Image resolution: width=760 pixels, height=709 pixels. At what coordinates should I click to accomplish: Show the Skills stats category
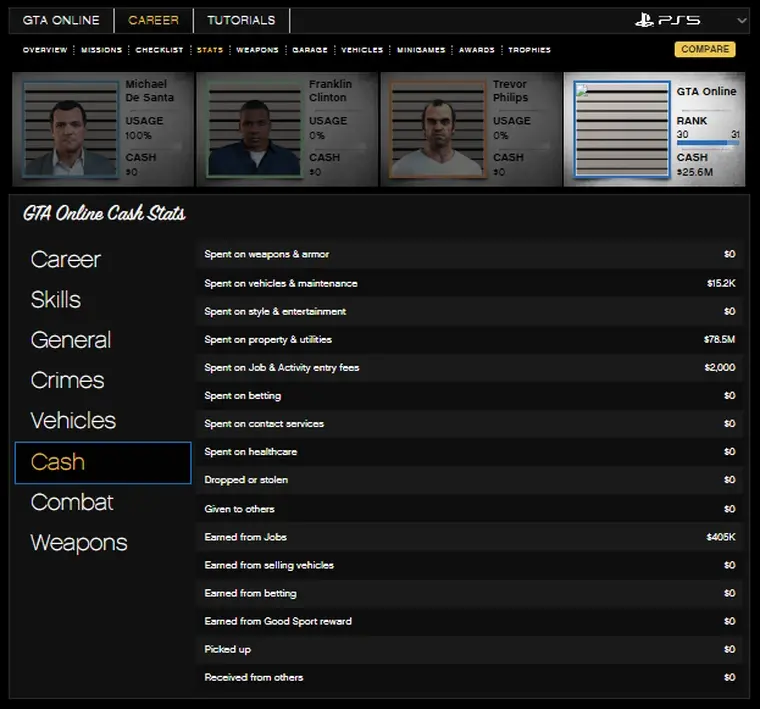(x=56, y=300)
